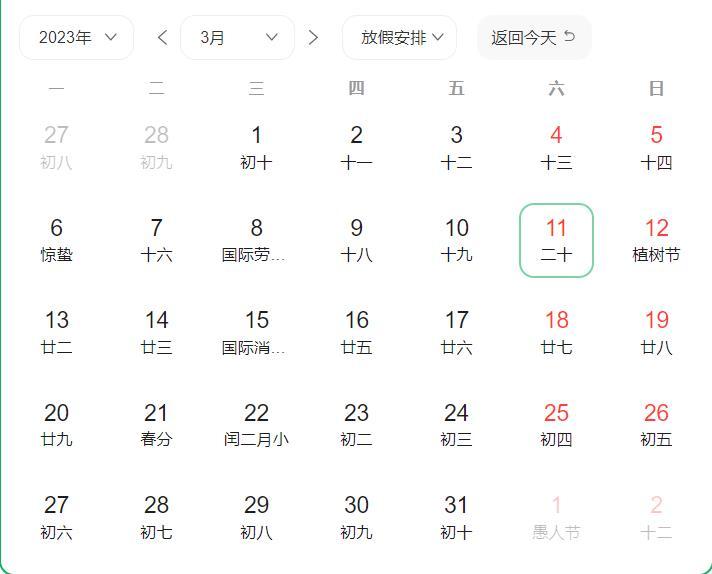
Task: Expand the 放假安排 holiday dropdown
Action: 399,38
